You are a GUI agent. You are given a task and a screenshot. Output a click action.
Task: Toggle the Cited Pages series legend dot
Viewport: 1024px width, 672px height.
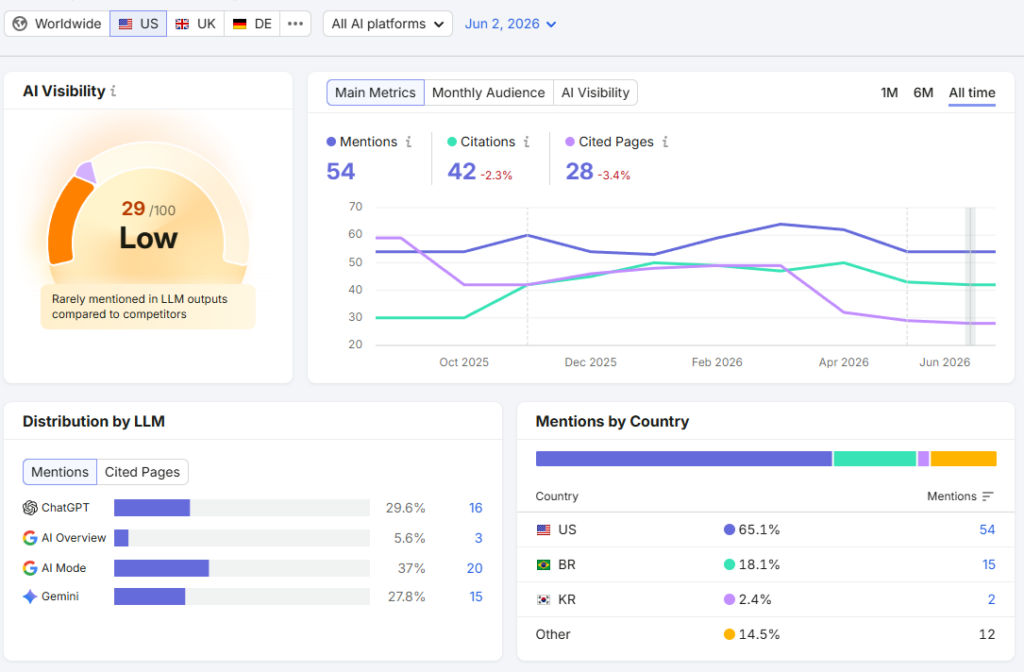tap(570, 142)
